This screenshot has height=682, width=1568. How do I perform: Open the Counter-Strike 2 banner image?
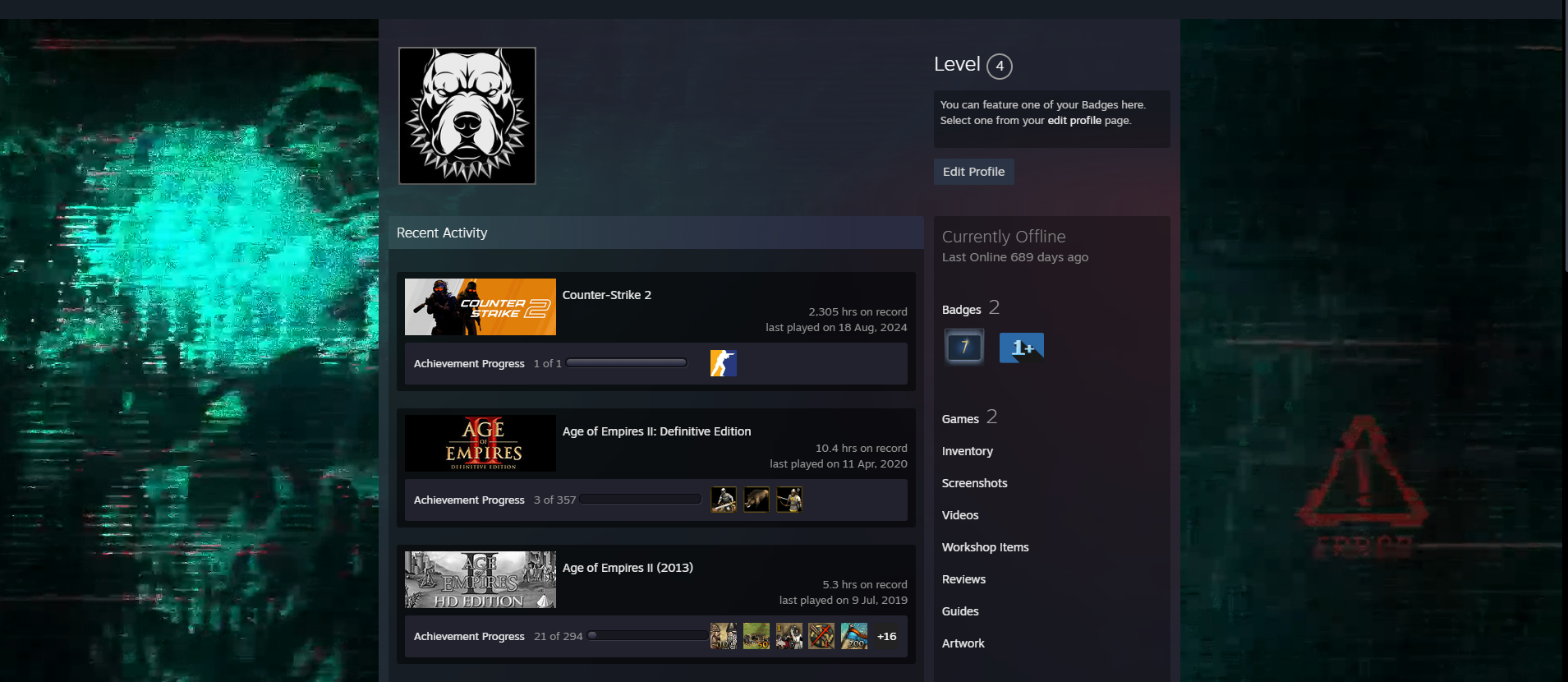coord(481,306)
